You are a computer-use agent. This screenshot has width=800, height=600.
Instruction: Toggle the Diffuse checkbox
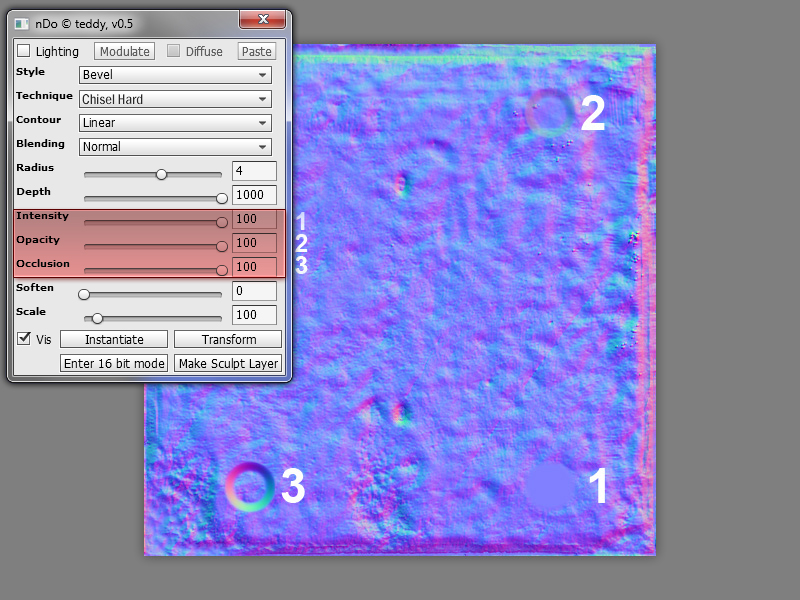click(x=174, y=51)
